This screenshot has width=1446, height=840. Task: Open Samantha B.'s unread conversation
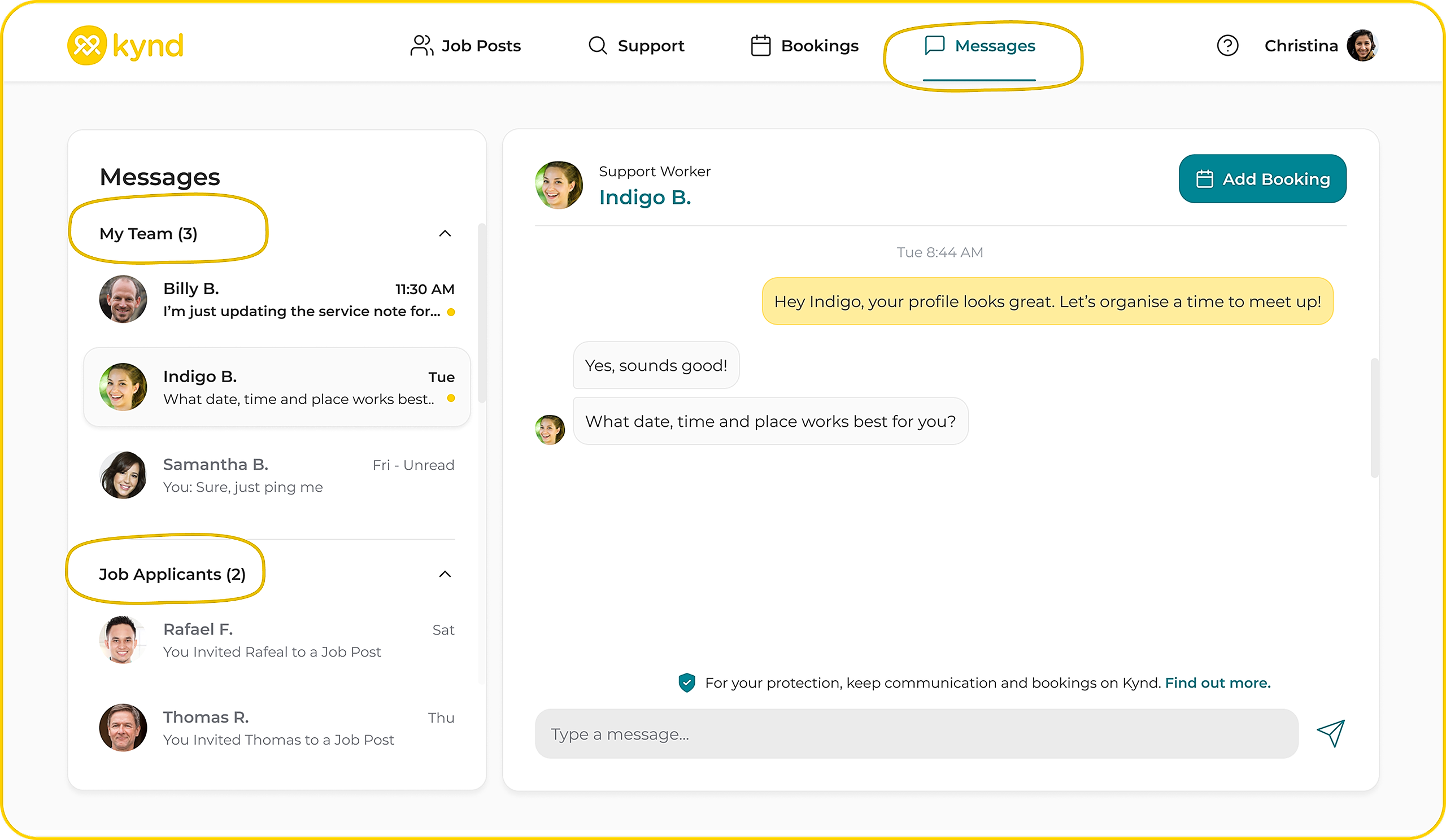pos(277,475)
